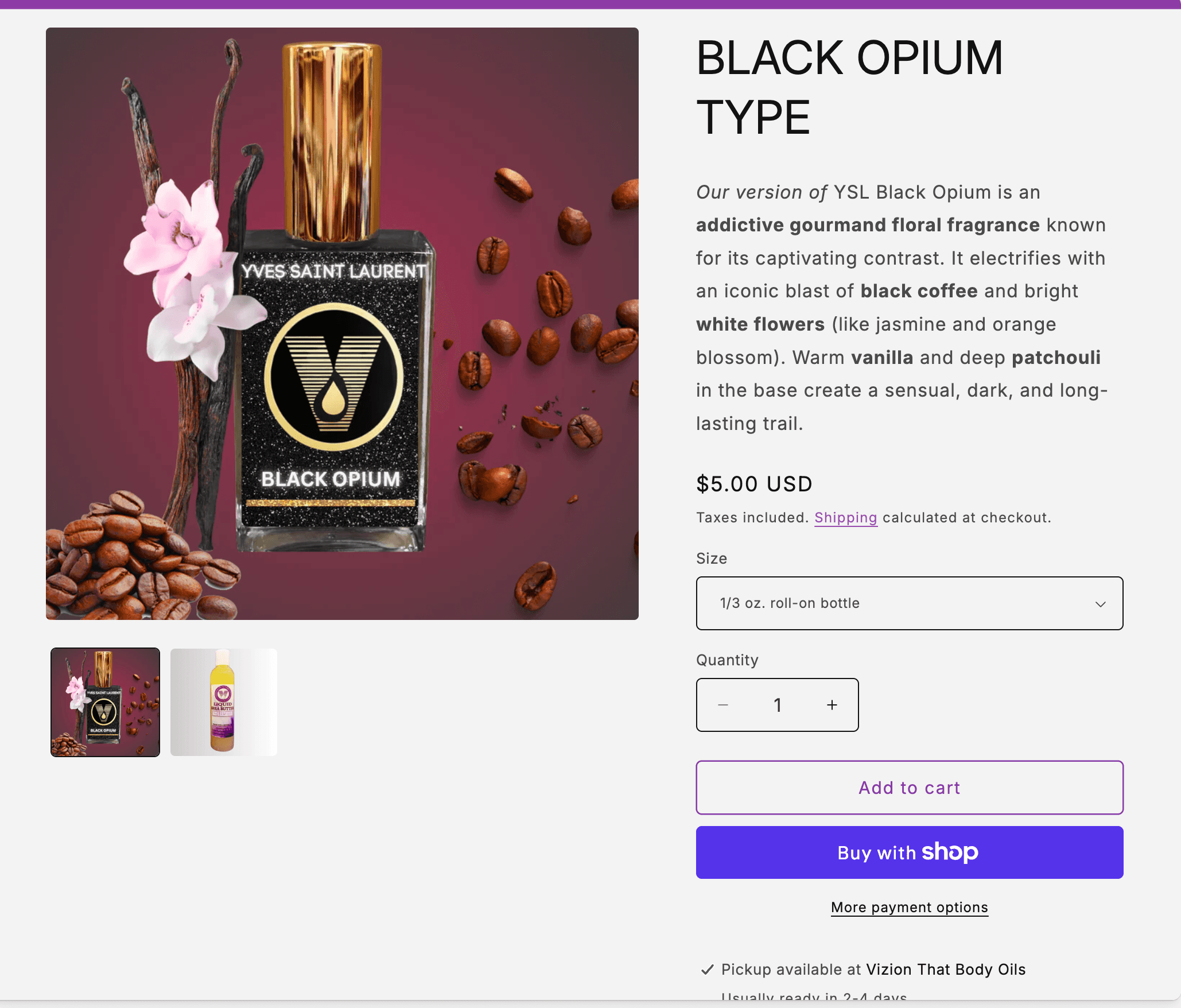View the Liquid Shea Butter thumbnail
Image resolution: width=1181 pixels, height=1008 pixels.
[224, 702]
